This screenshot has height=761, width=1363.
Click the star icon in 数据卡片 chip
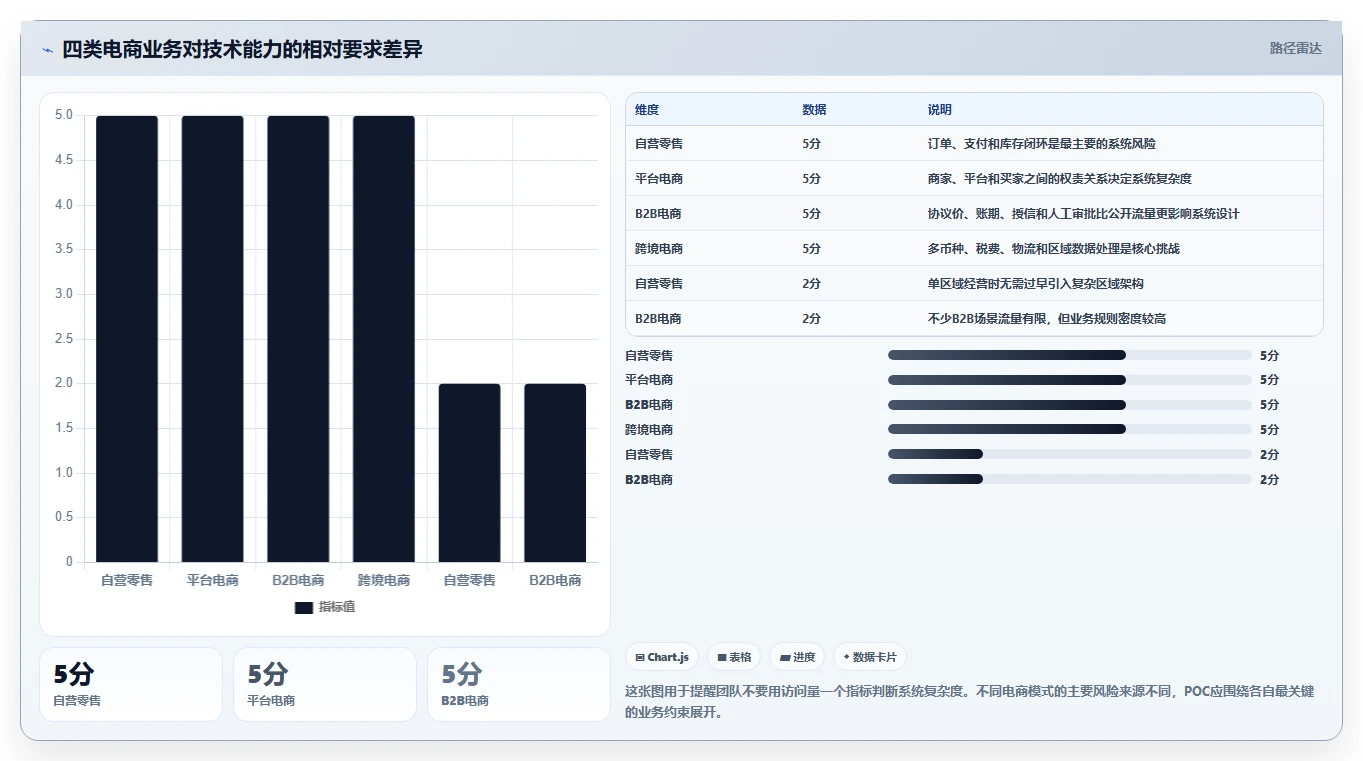coord(847,657)
